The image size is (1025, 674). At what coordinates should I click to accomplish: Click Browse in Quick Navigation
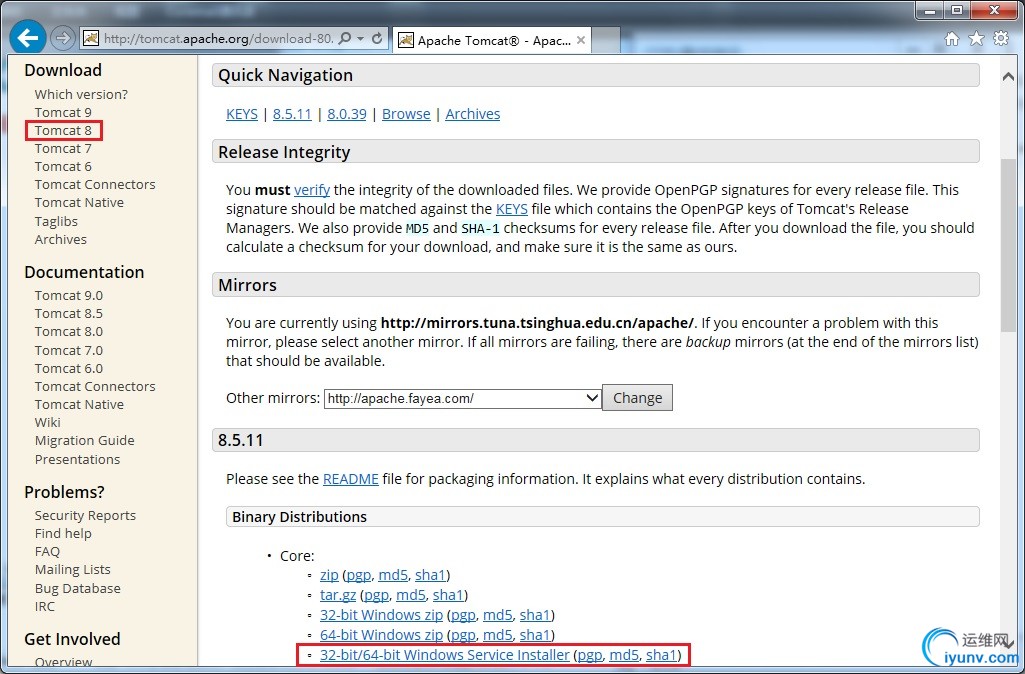[x=406, y=114]
